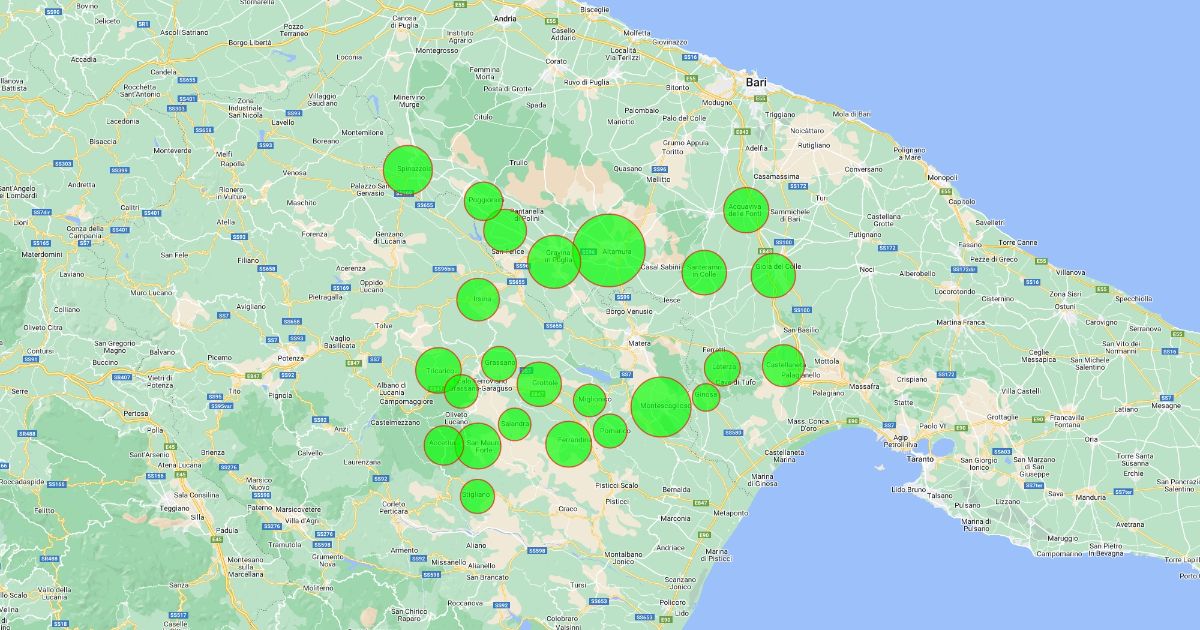Viewport: 1200px width, 630px height.
Task: Click the Bernalda town label
Action: pos(676,489)
